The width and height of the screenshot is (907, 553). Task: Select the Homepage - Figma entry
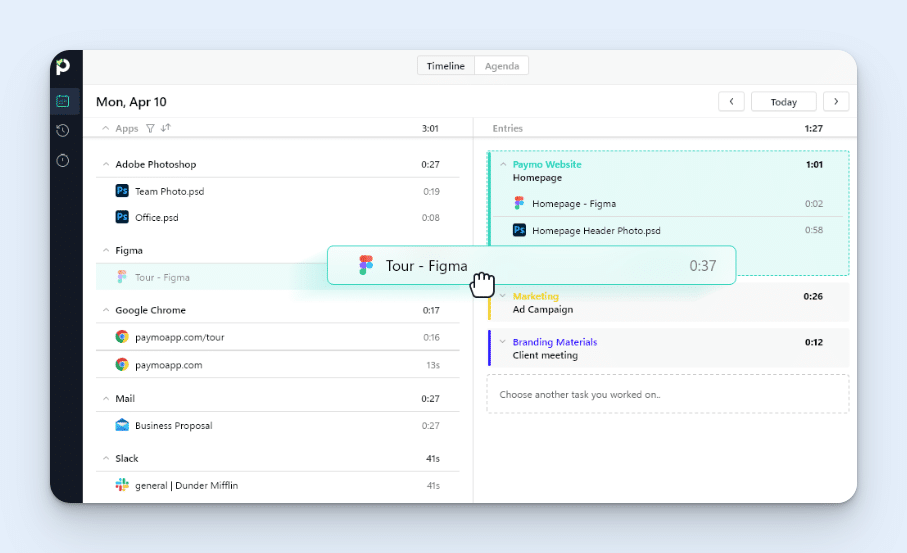(668, 204)
